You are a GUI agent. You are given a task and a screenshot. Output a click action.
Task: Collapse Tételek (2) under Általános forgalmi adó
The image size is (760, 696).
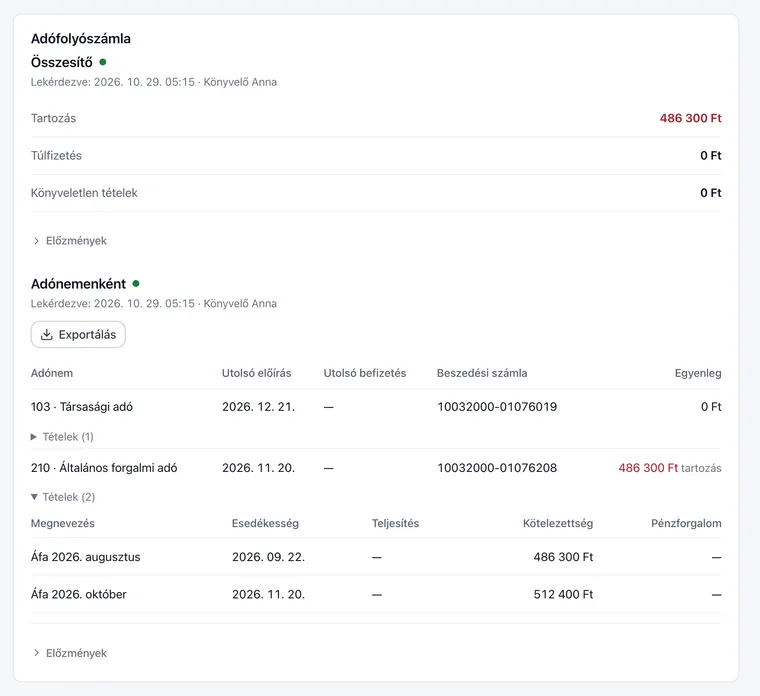[x=63, y=497]
